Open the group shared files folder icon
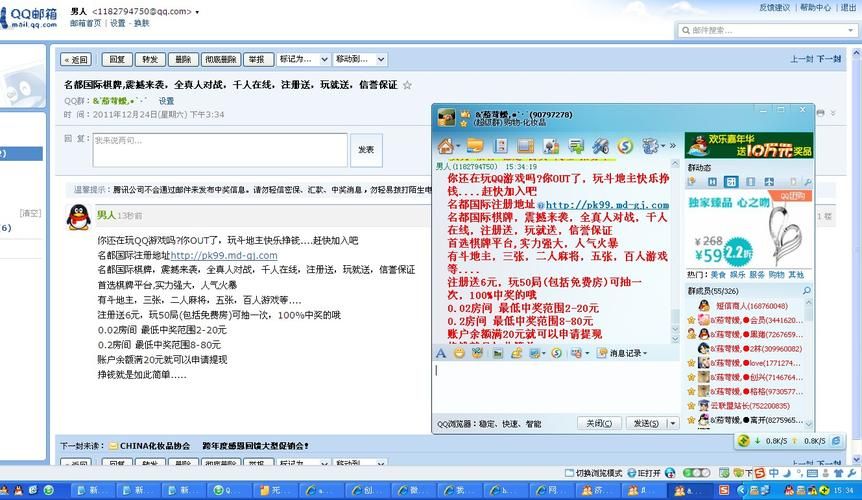 [475, 146]
